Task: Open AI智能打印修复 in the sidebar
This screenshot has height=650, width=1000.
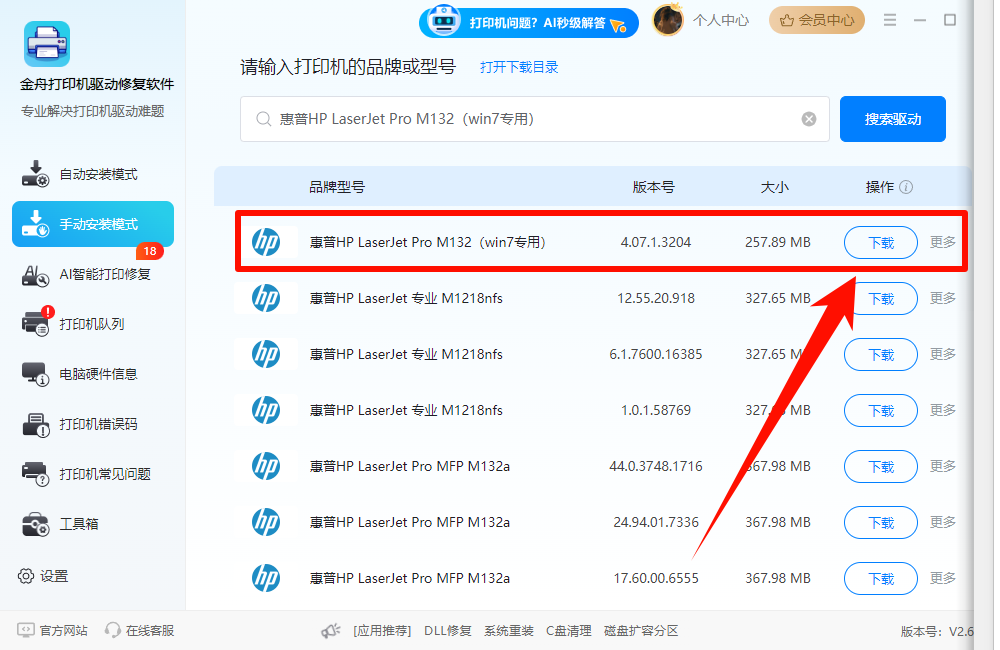Action: pos(93,274)
